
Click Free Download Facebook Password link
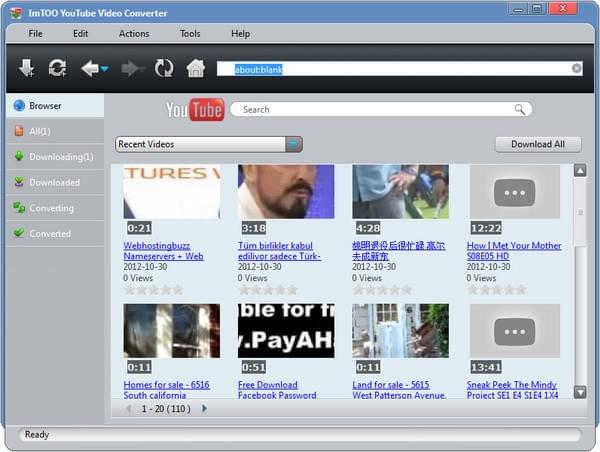(x=277, y=390)
